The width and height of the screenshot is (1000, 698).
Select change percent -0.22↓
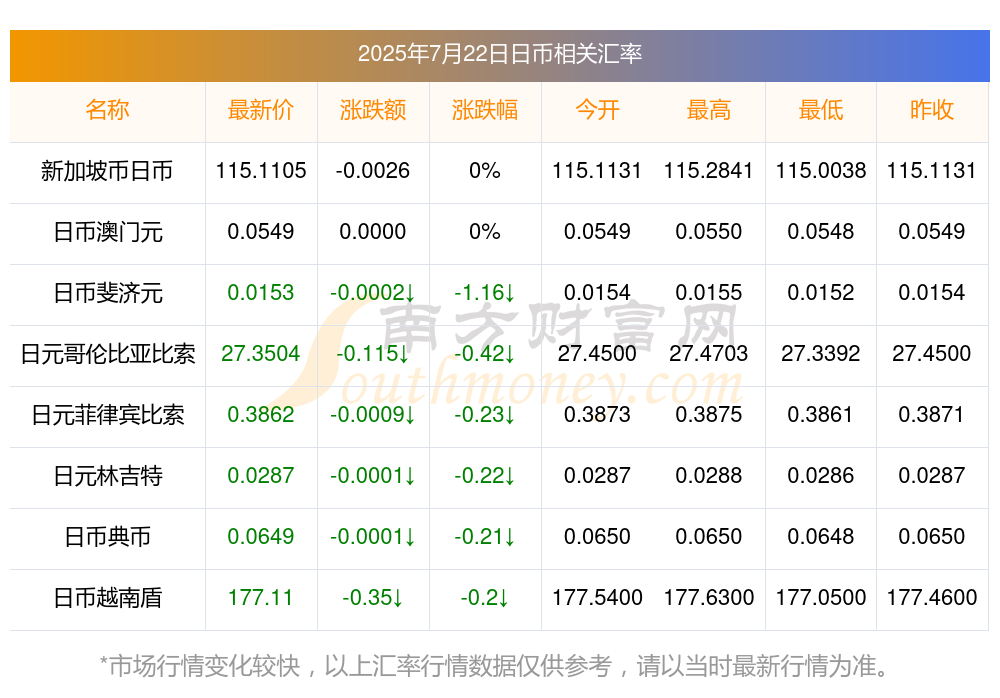pyautogui.click(x=485, y=475)
